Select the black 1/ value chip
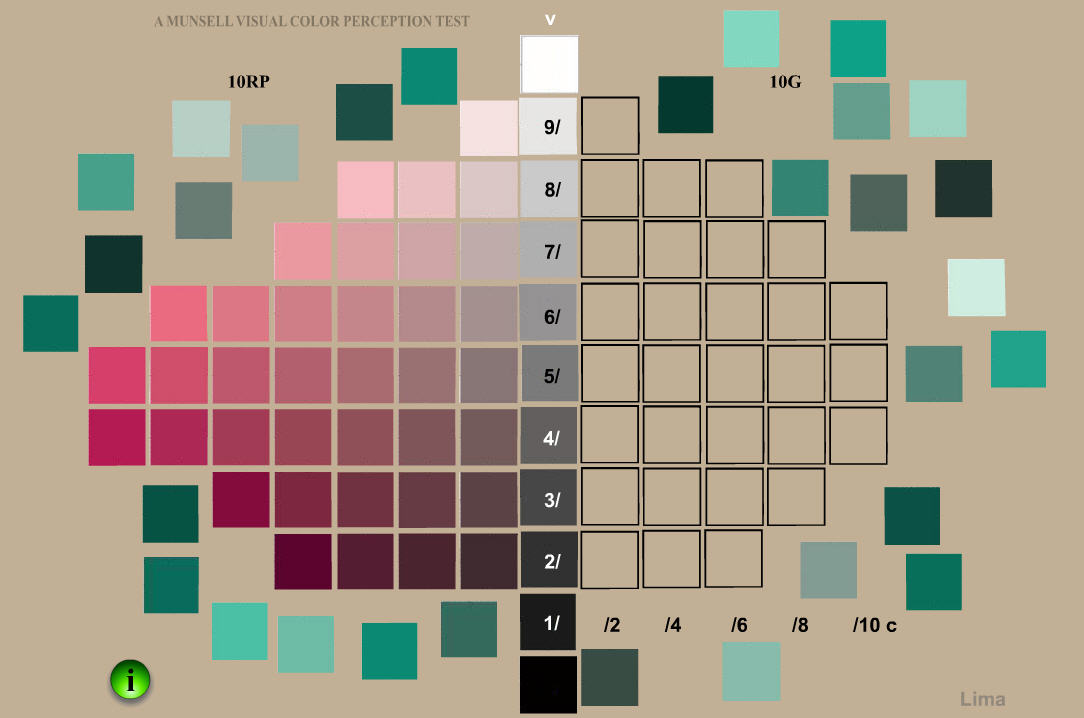This screenshot has height=718, width=1084. tap(549, 621)
